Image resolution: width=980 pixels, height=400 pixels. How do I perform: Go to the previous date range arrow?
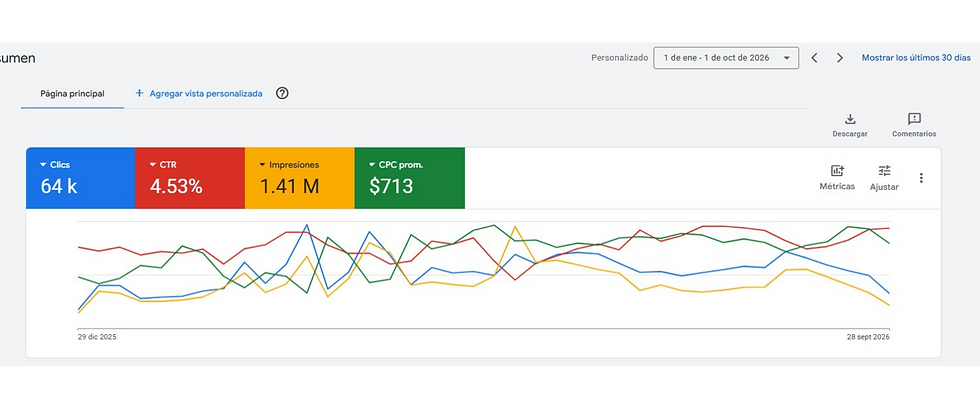tap(814, 58)
